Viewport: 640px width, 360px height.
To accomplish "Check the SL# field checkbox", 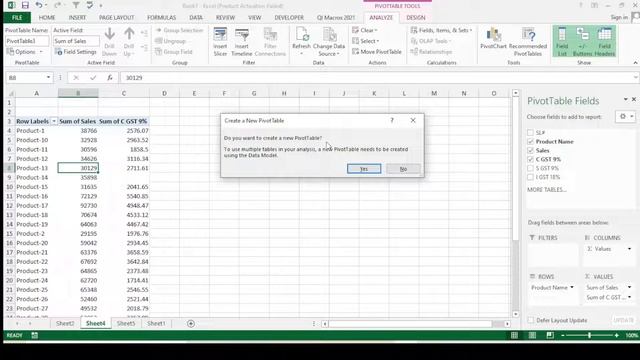I will [x=530, y=133].
